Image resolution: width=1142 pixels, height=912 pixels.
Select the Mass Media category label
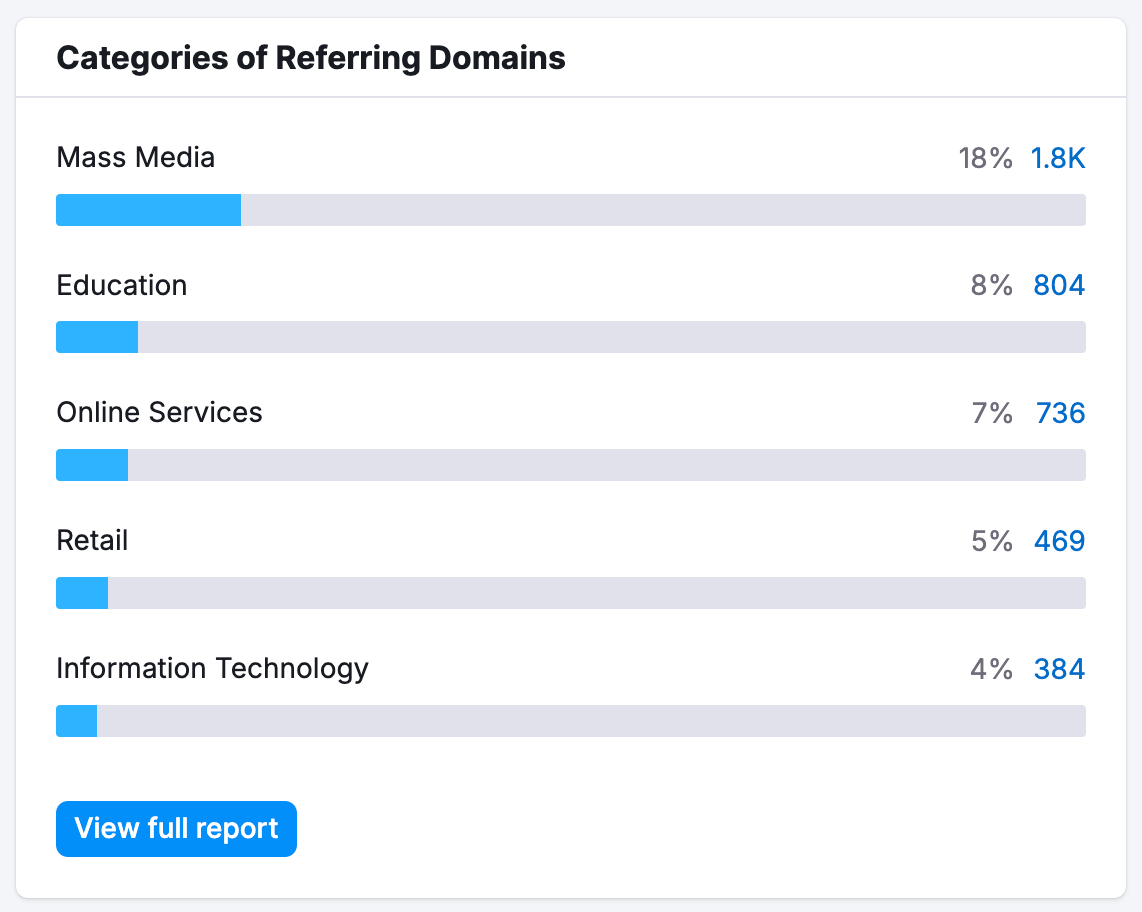(x=135, y=157)
